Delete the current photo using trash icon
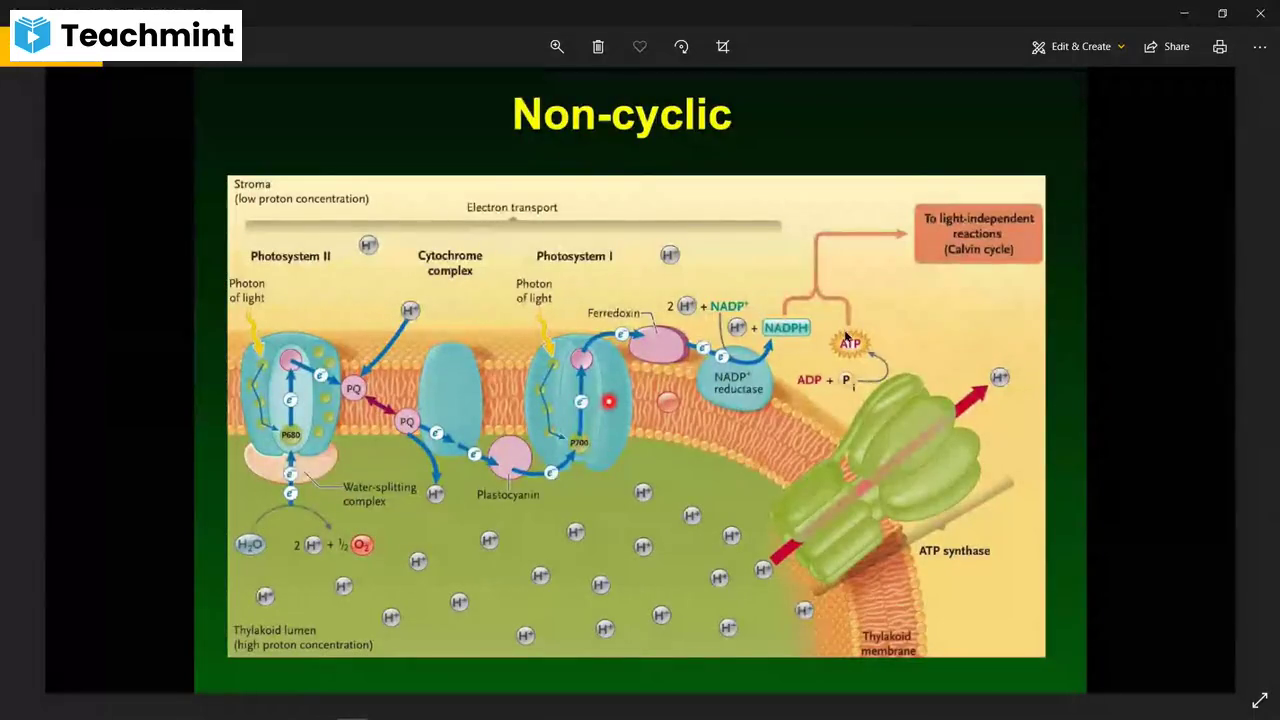 pyautogui.click(x=598, y=46)
